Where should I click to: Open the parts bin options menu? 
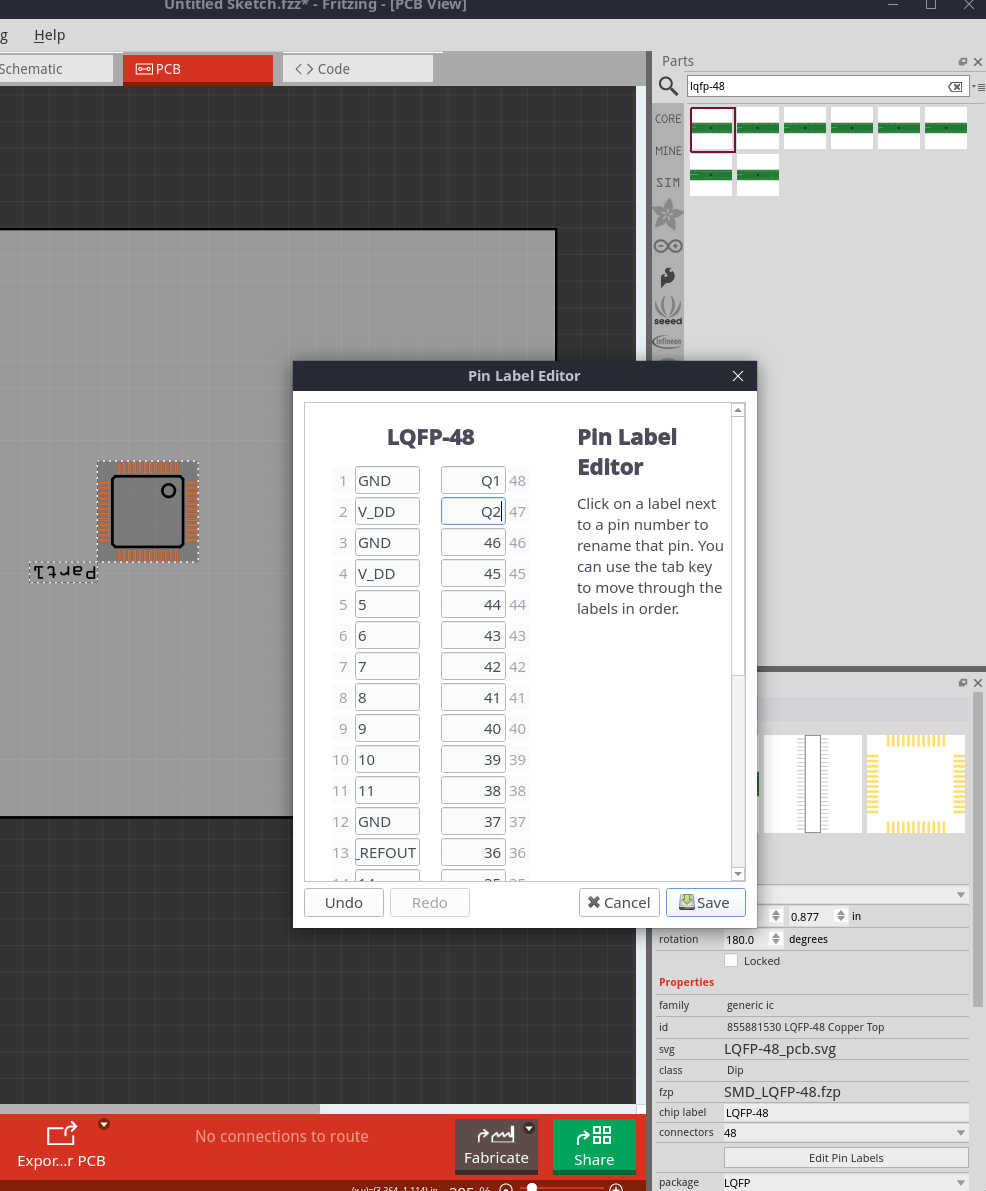(x=980, y=87)
